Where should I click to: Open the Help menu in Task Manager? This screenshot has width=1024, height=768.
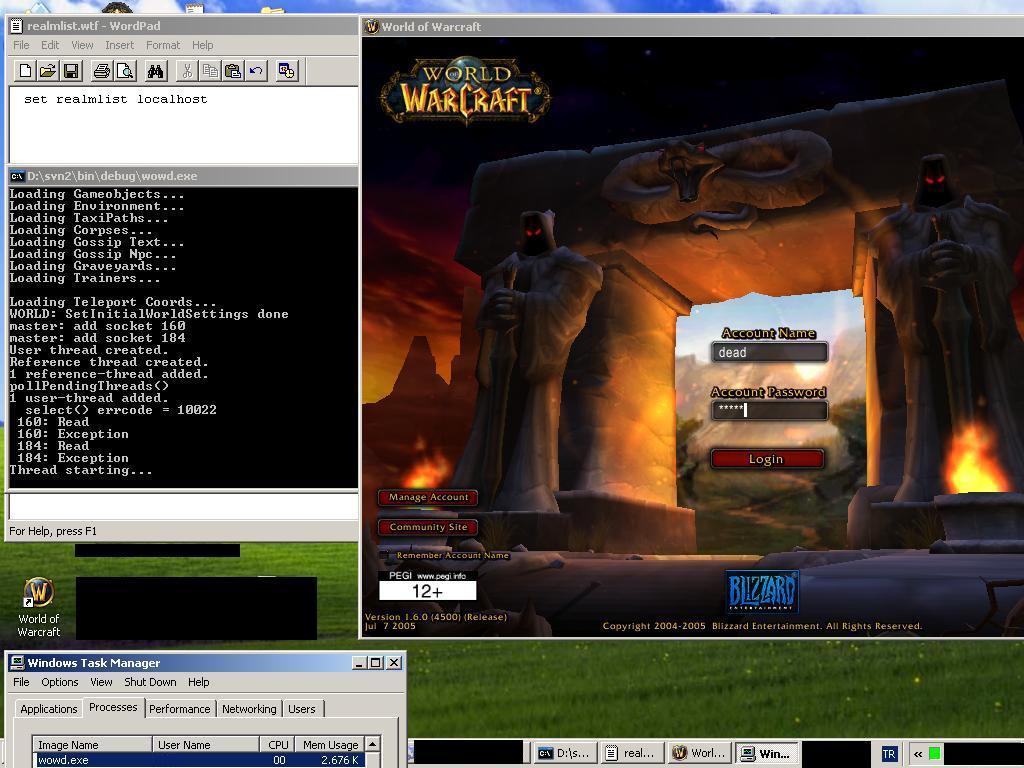199,682
